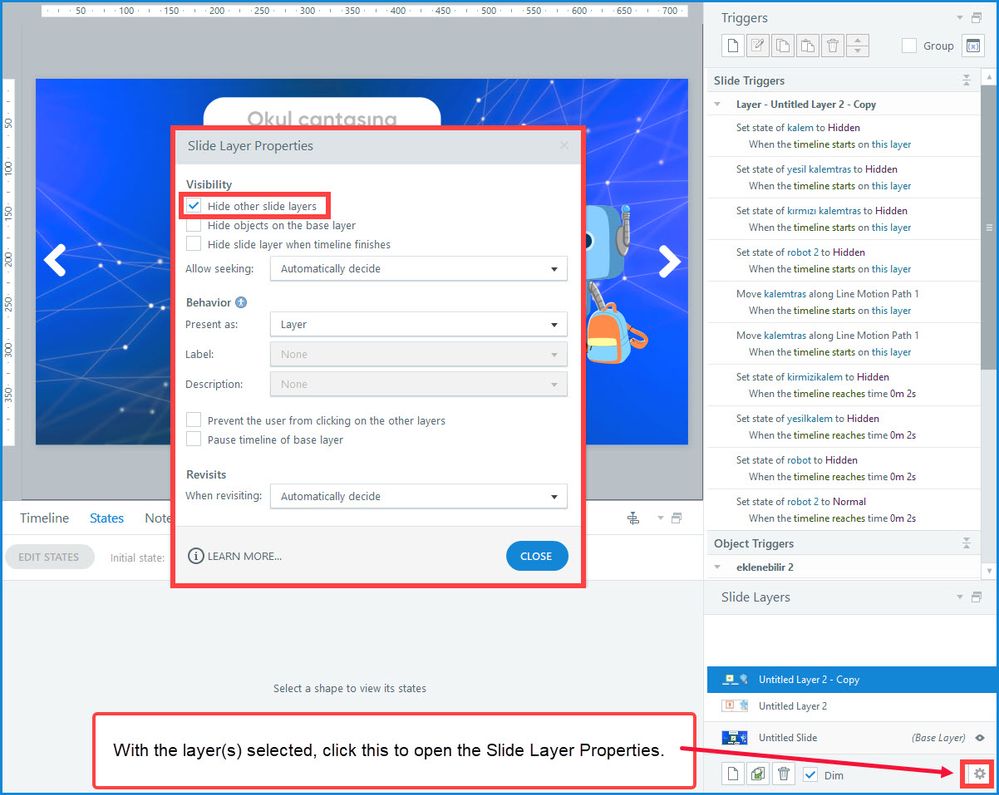Image resolution: width=999 pixels, height=795 pixels.
Task: Close the Slide Layer Properties dialog
Action: [536, 556]
